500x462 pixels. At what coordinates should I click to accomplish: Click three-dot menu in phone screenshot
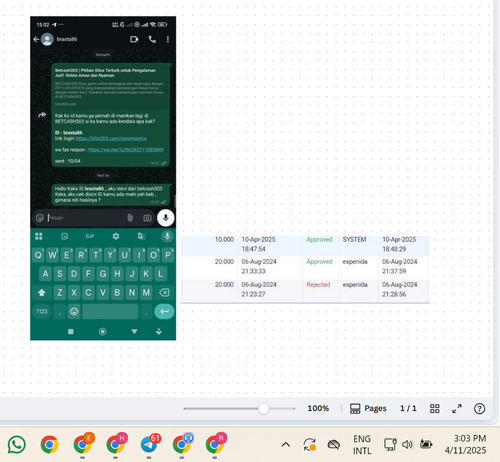(168, 39)
